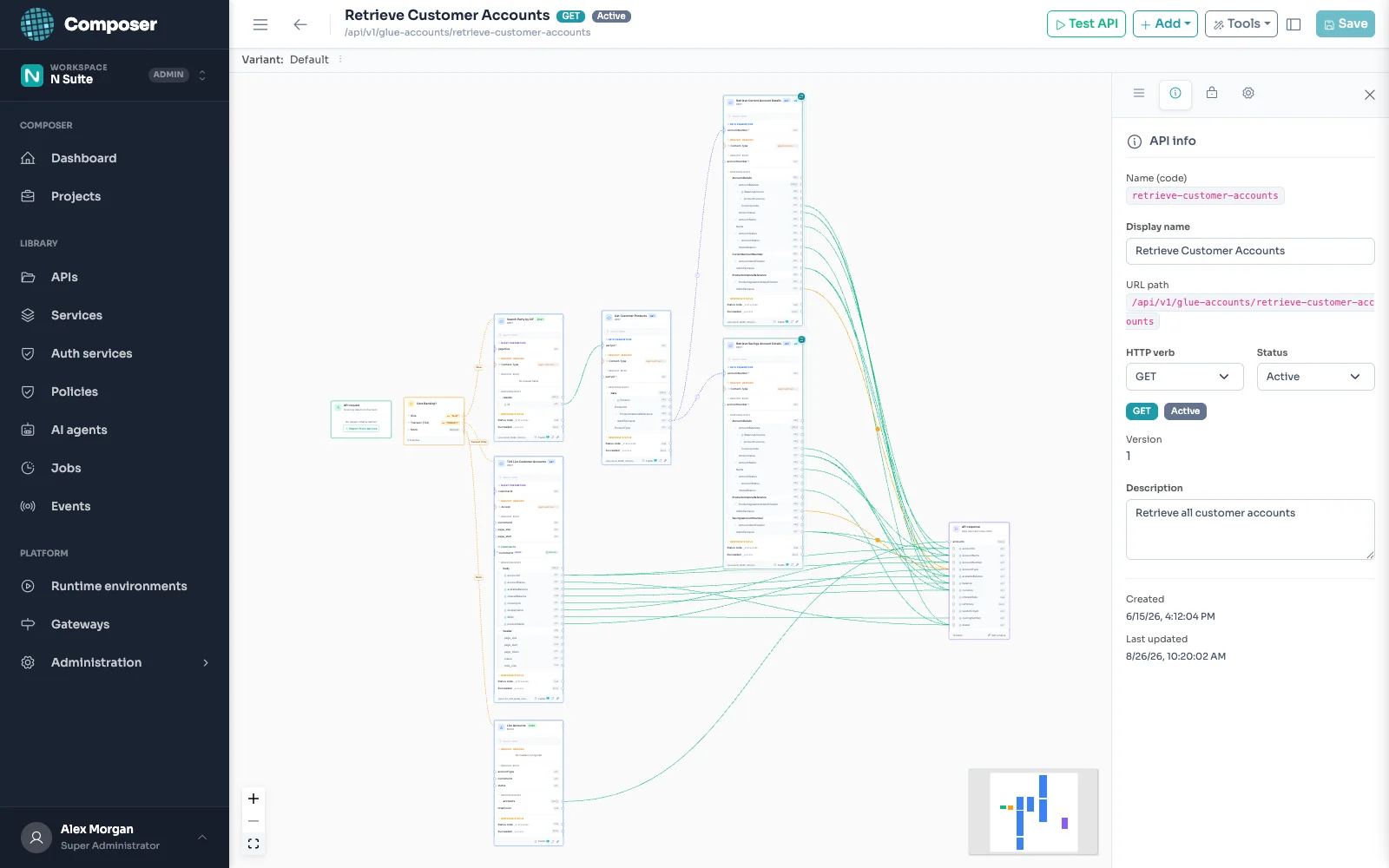1389x868 pixels.
Task: Click the Projects icon in the sidebar
Action: 28,196
